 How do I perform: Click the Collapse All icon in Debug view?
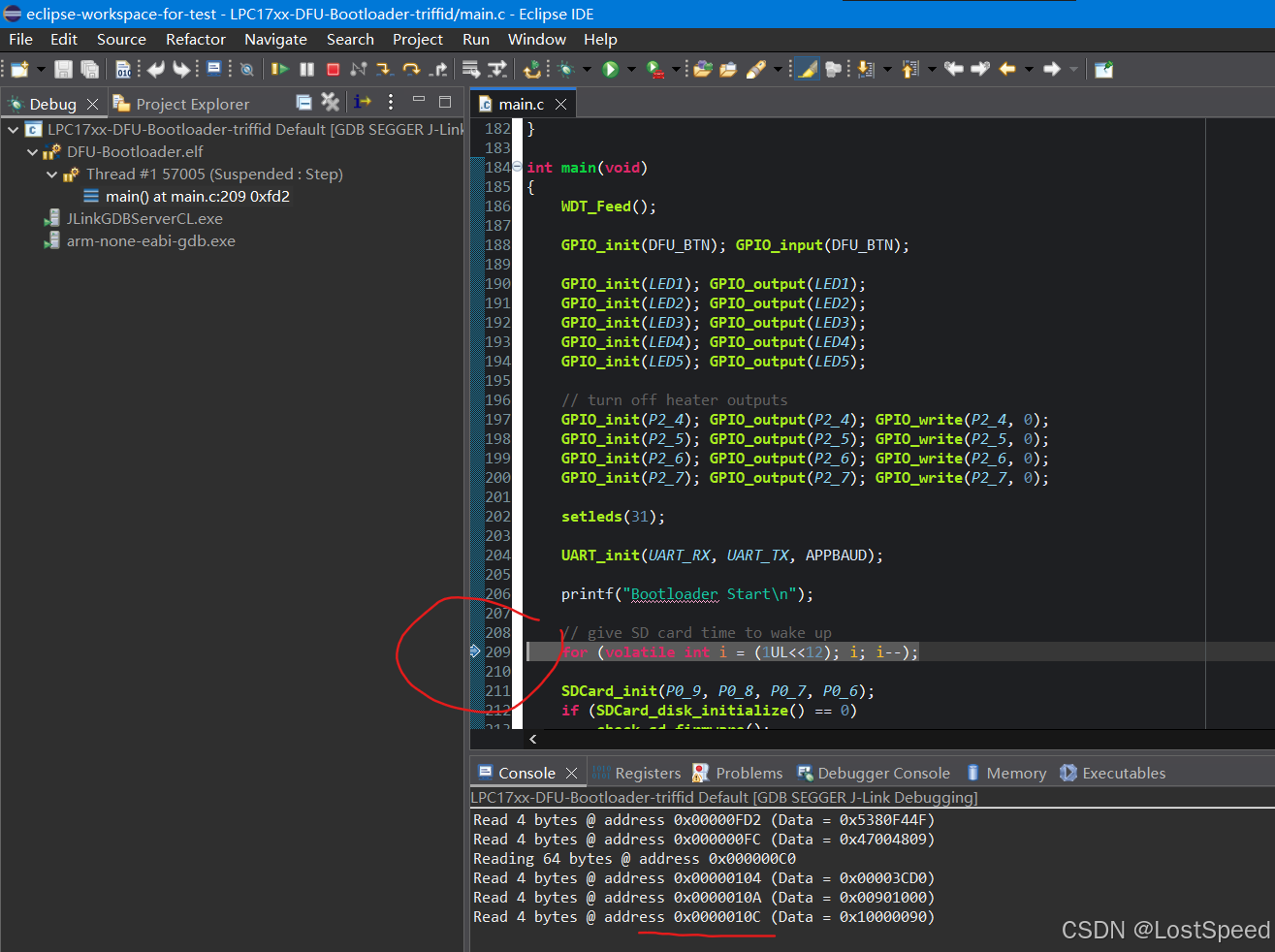coord(304,102)
